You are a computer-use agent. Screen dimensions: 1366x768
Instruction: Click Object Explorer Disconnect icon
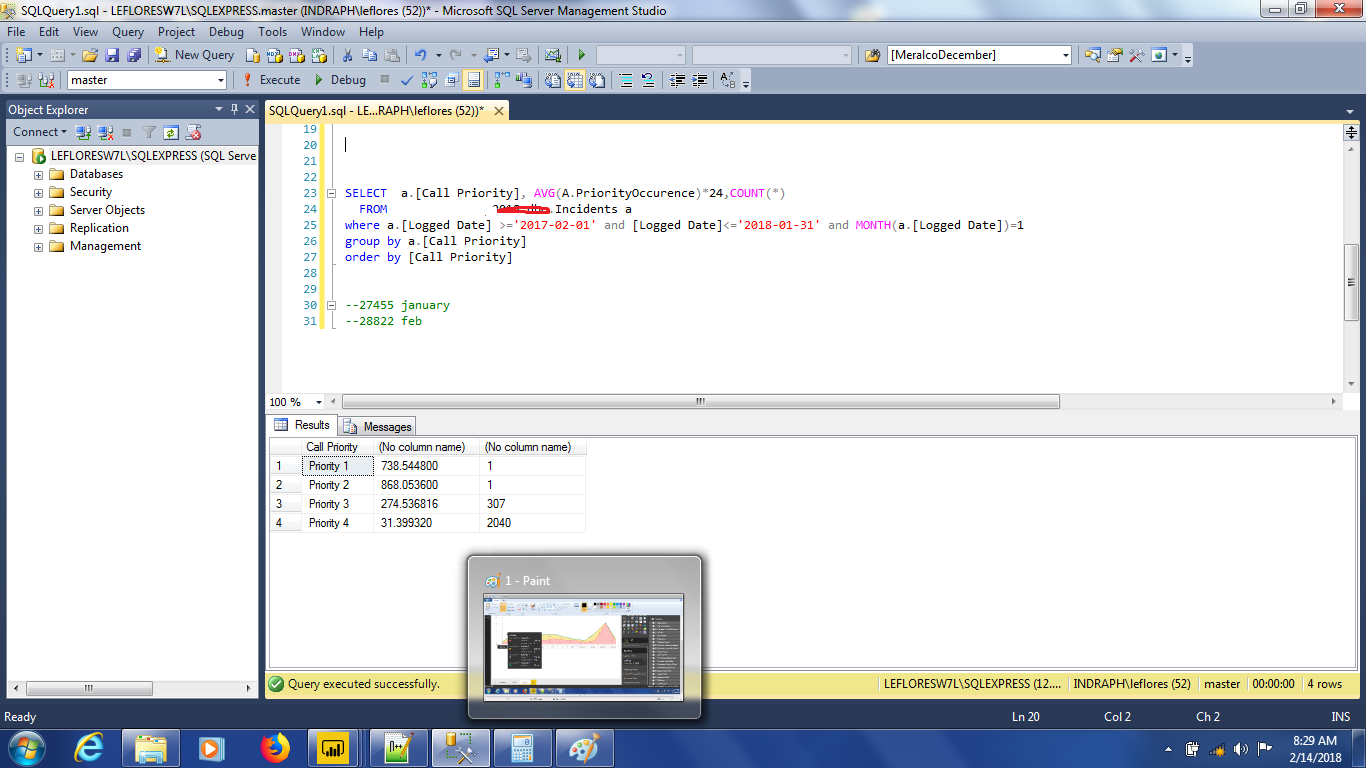click(x=105, y=132)
